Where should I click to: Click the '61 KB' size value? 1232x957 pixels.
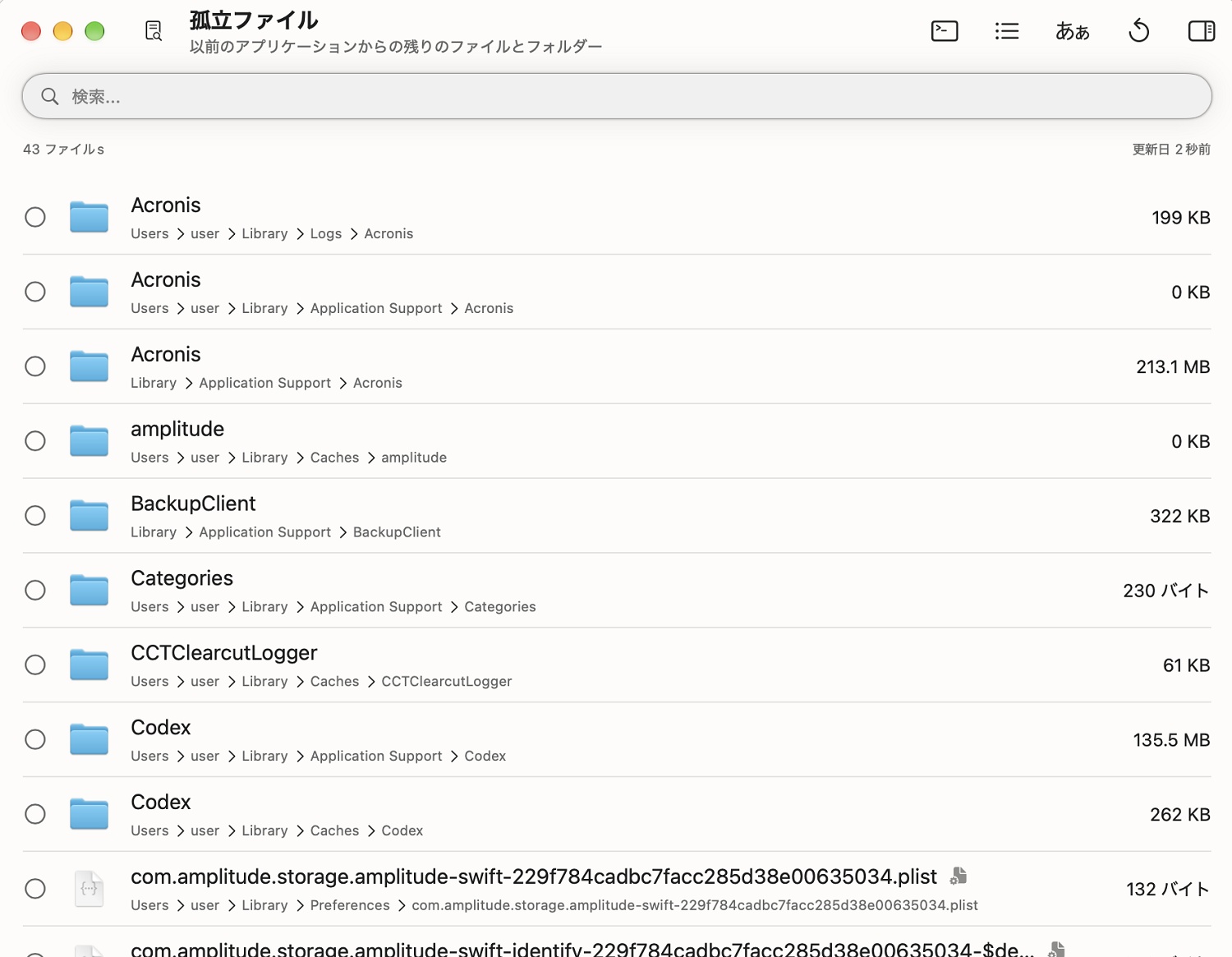click(x=1187, y=665)
